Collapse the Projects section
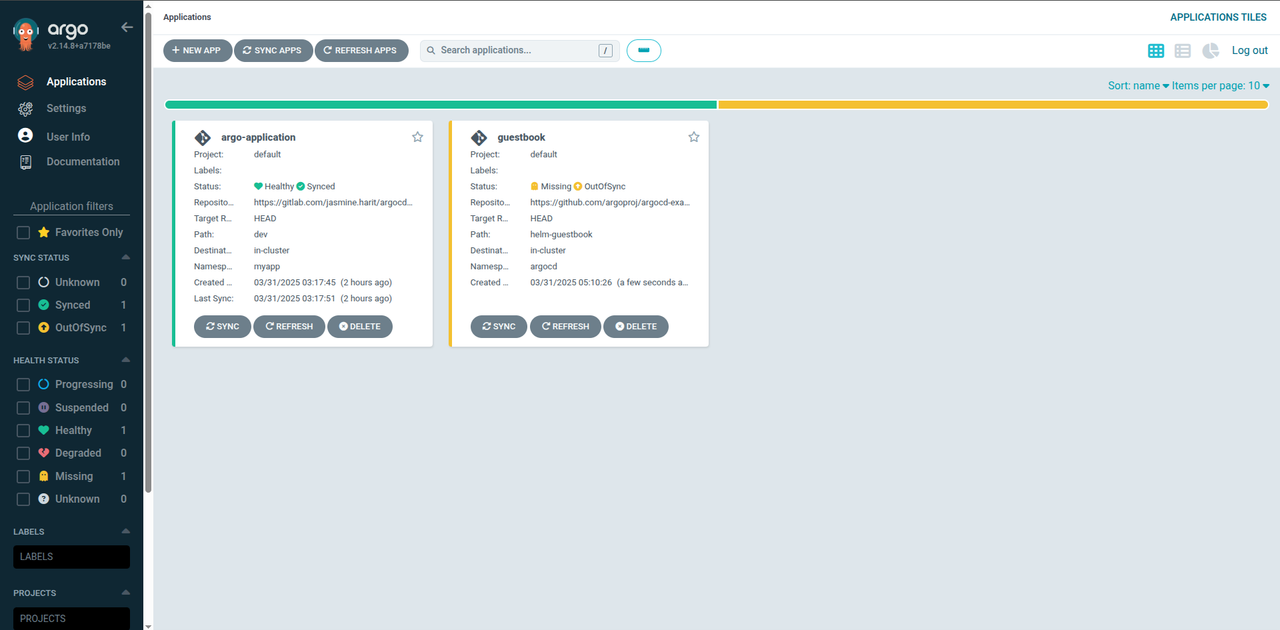 pos(125,593)
